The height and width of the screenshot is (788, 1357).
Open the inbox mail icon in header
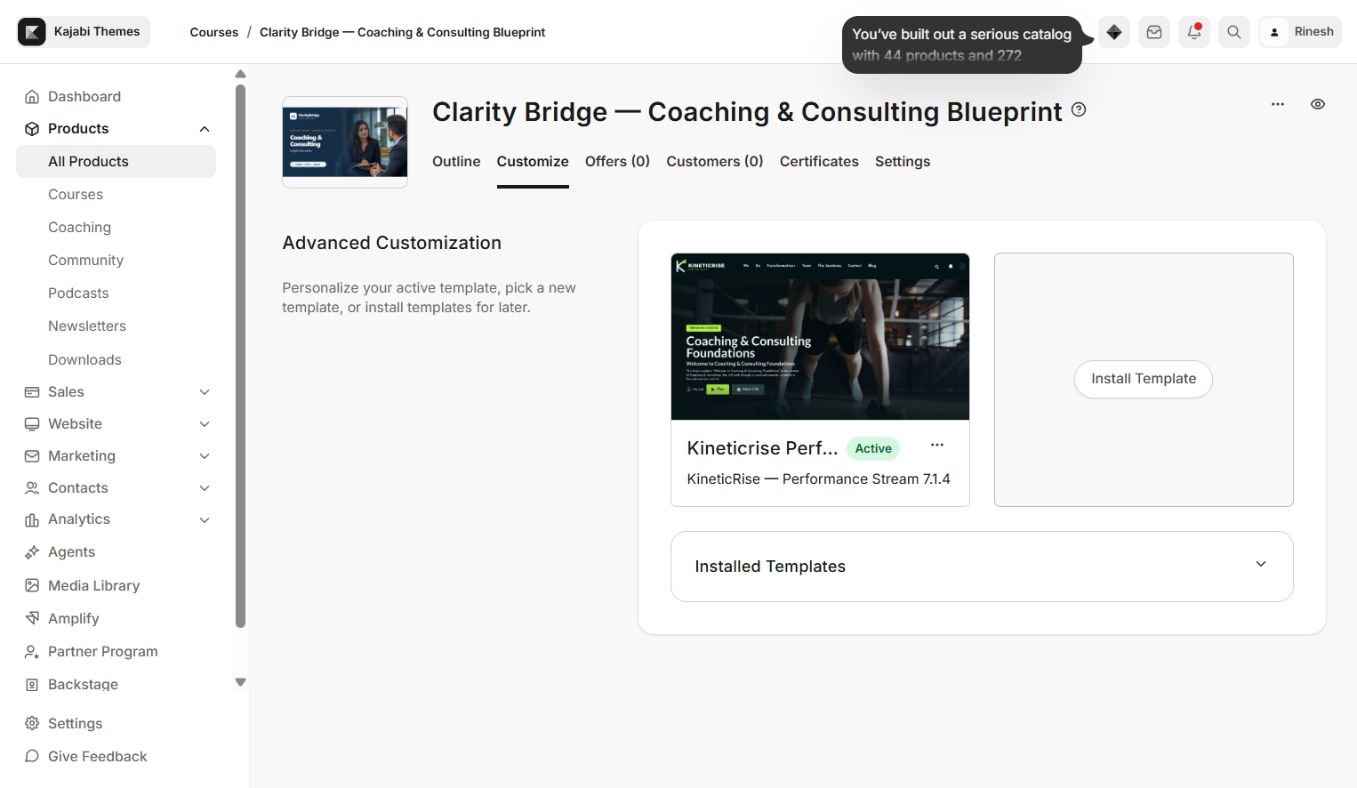click(1154, 32)
